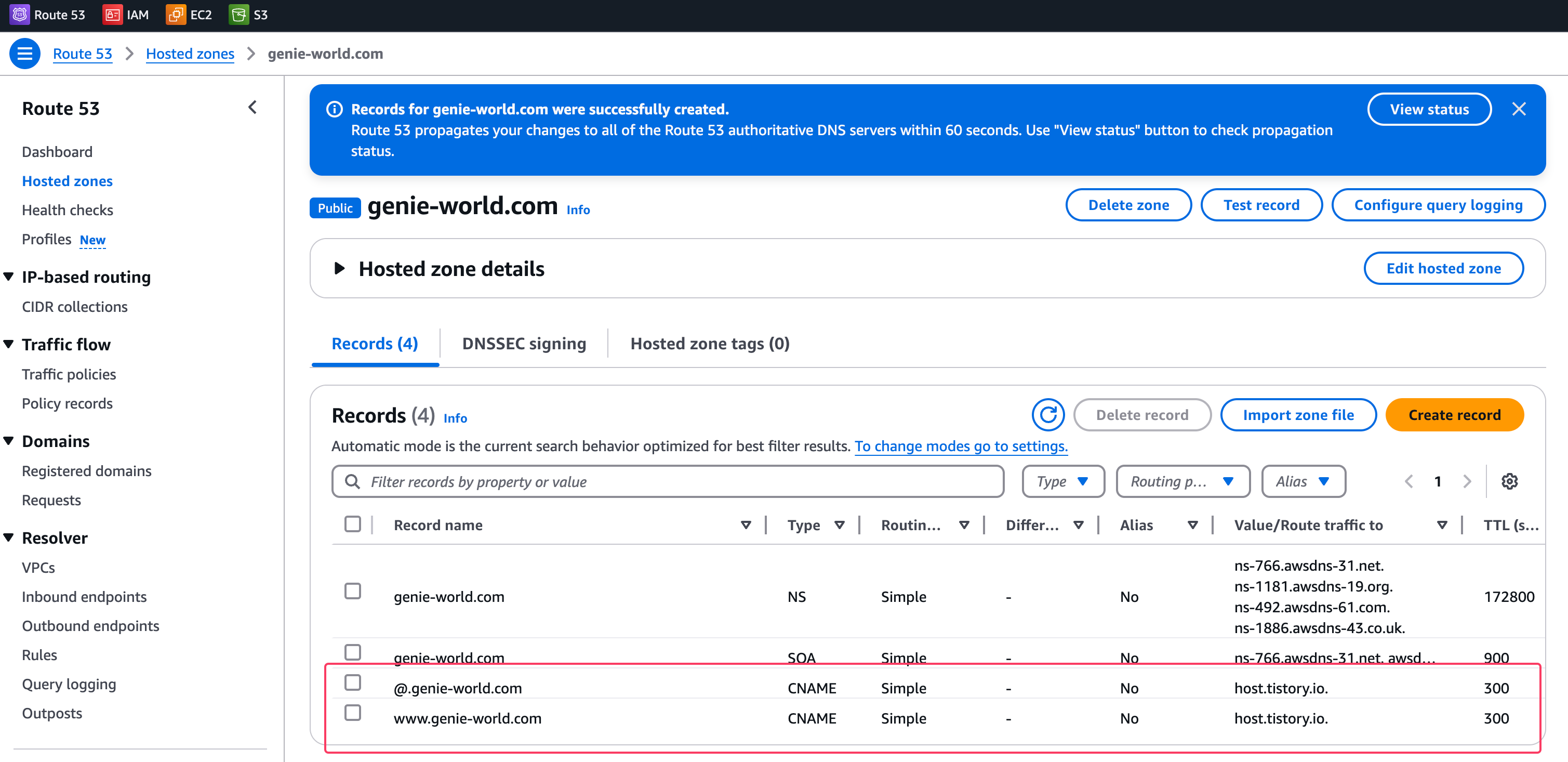Open the Type filter dropdown
This screenshot has width=1568, height=762.
click(1062, 481)
